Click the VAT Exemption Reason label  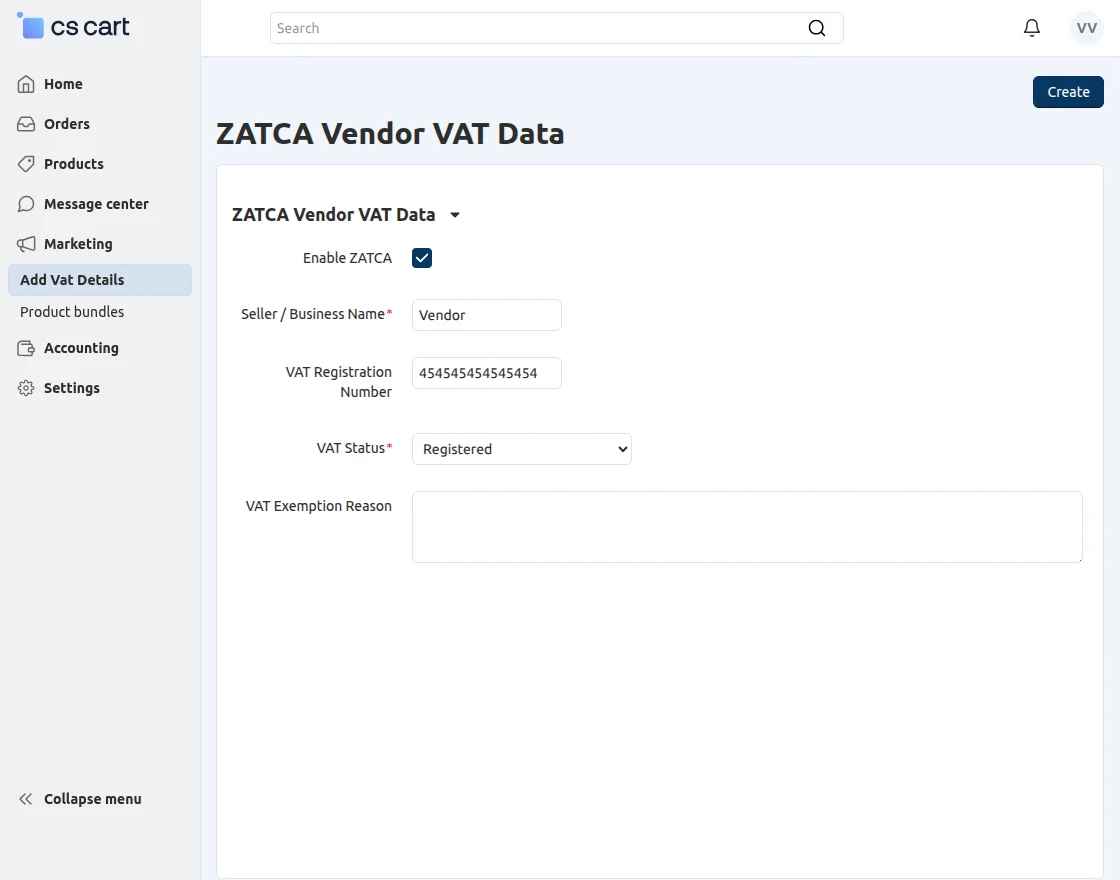(x=319, y=506)
